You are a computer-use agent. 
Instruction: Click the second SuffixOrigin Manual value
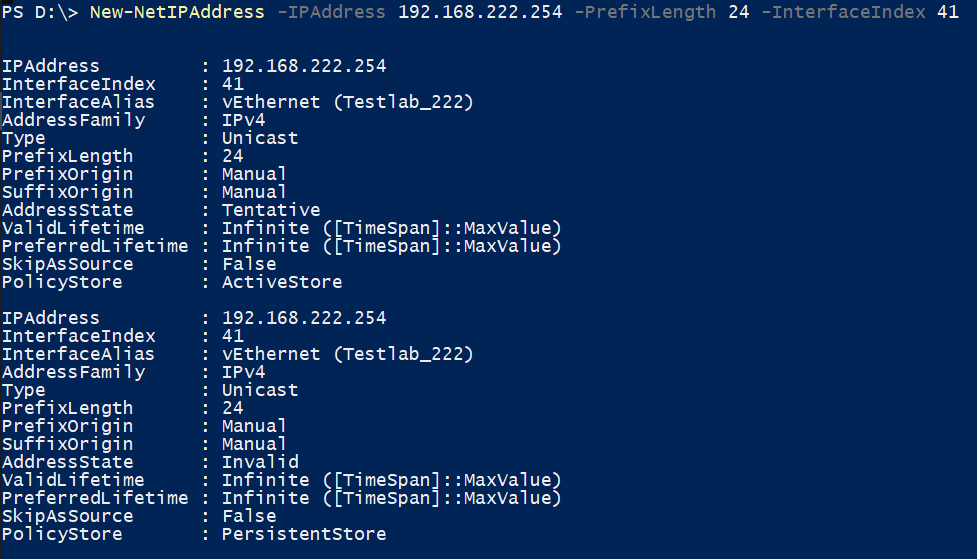pyautogui.click(x=254, y=443)
